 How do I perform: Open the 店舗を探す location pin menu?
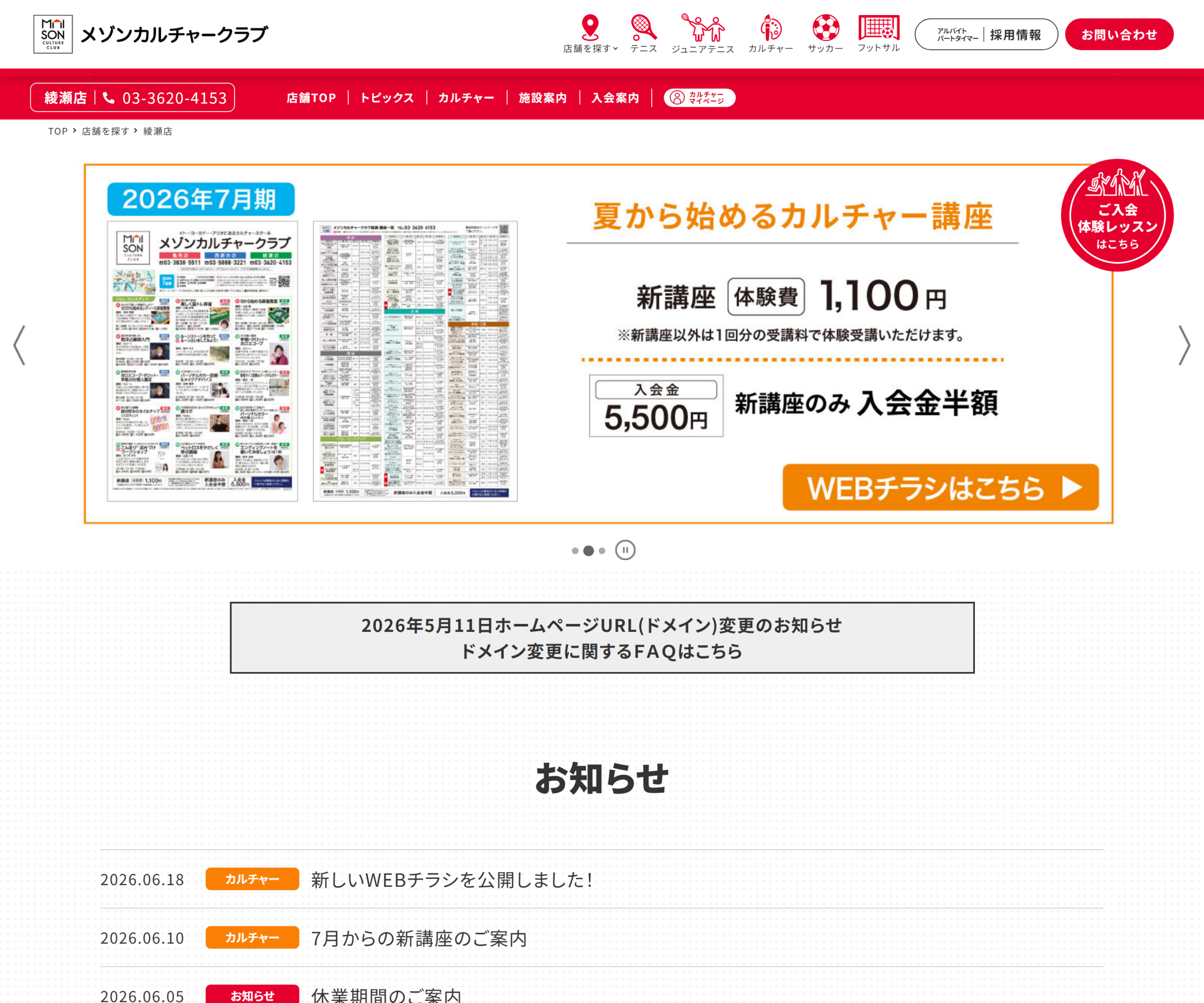[590, 34]
